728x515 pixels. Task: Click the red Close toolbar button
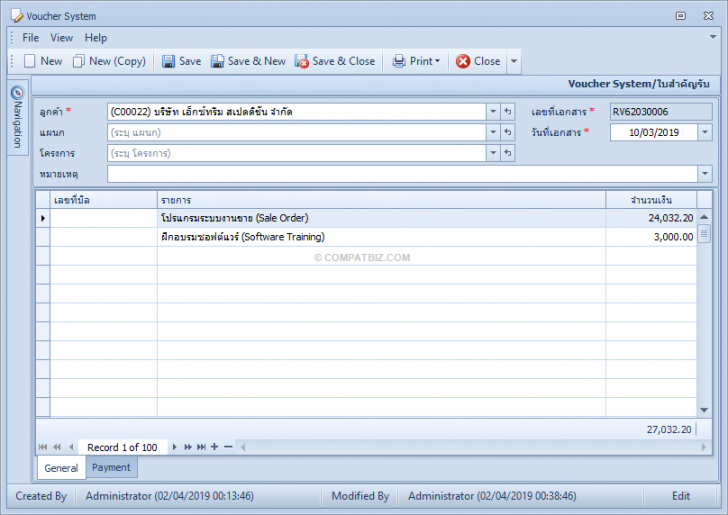tap(478, 61)
